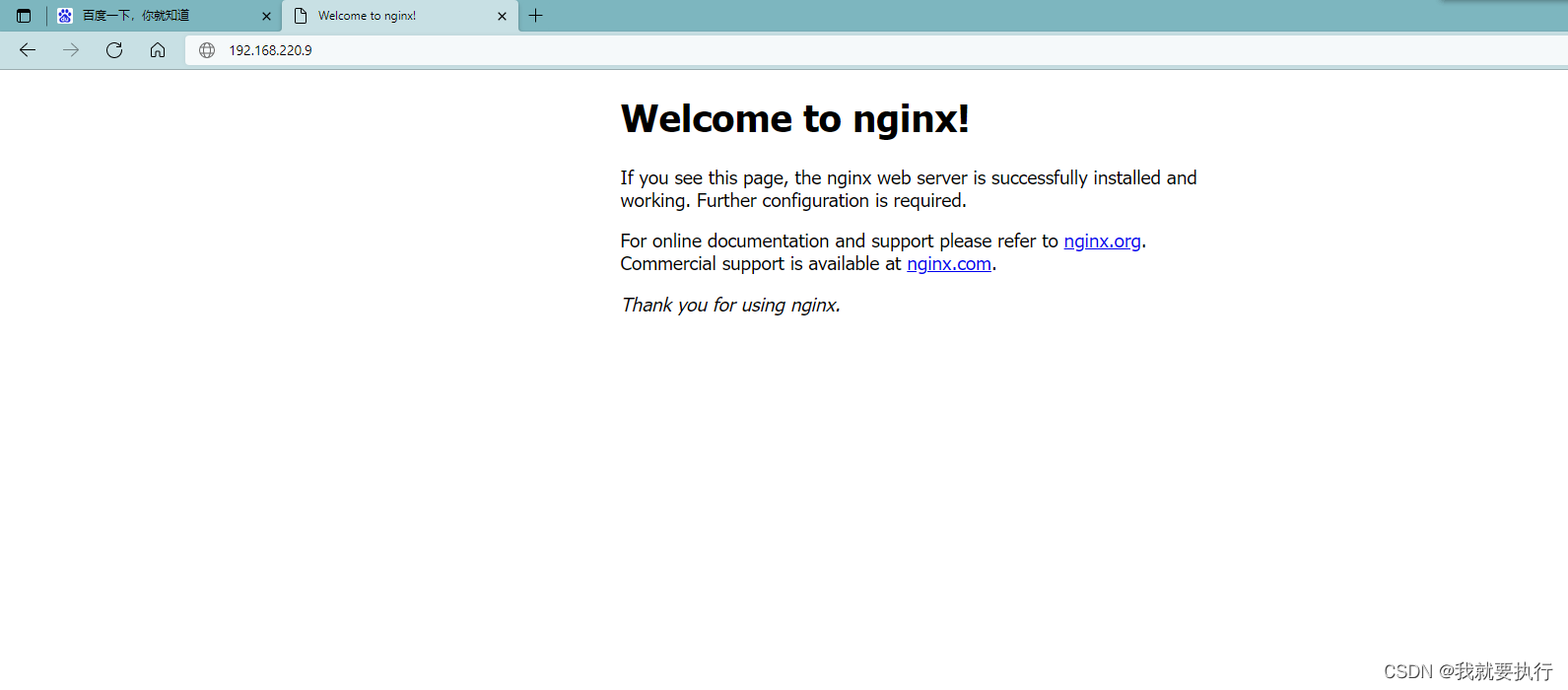Screen dimensions: 1568x690
Task: Go back to the previous page
Action: click(28, 50)
